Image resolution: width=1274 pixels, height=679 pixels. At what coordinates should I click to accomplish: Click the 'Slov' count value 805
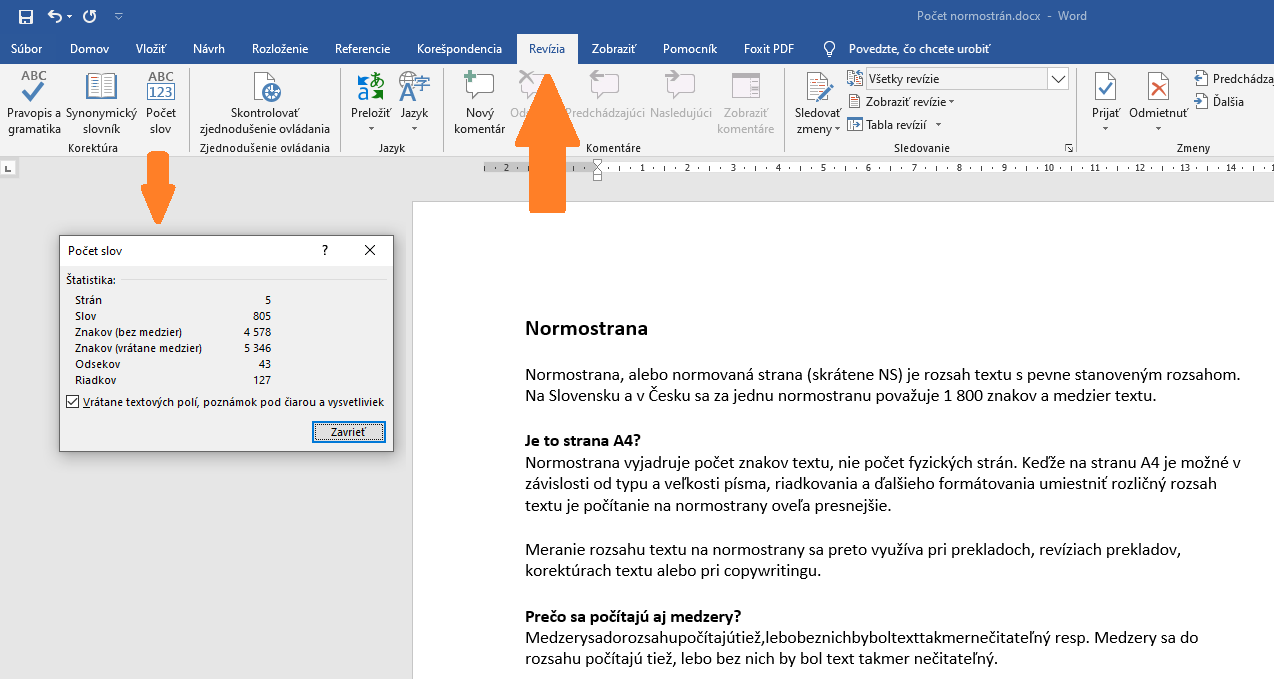(261, 316)
